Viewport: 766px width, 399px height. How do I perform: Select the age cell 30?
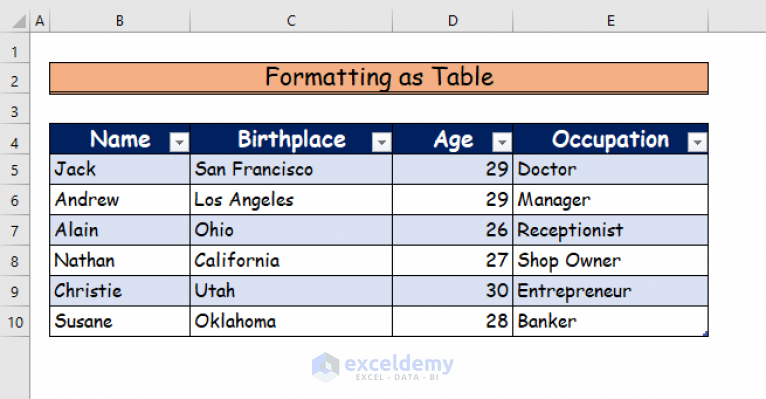[453, 291]
